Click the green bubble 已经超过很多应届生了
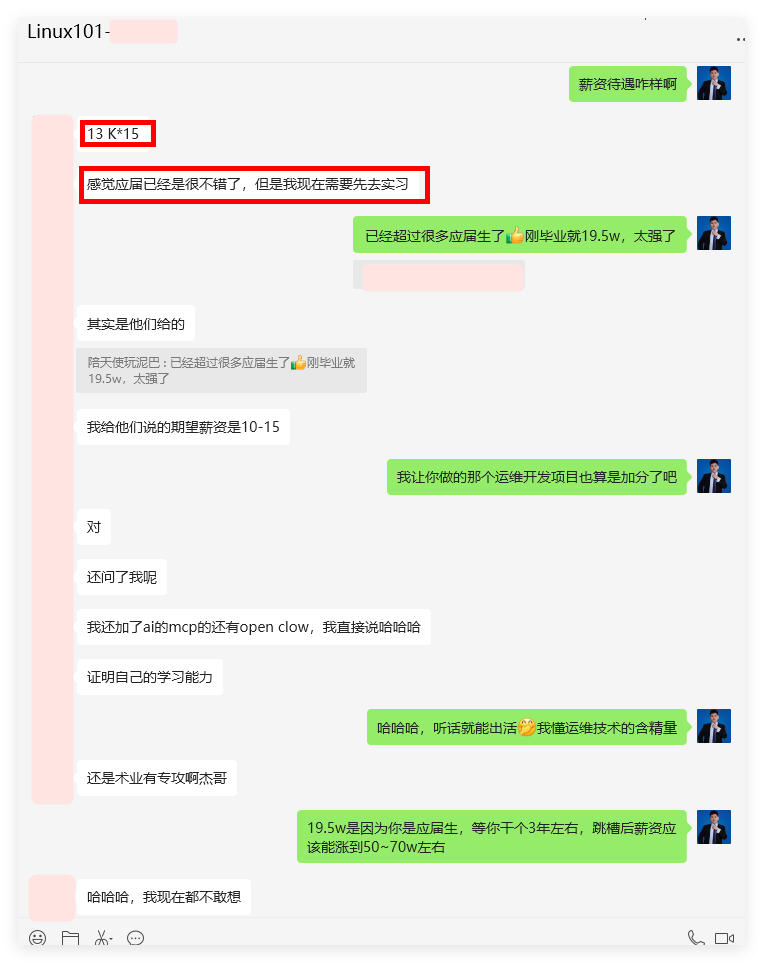This screenshot has height=963, width=763. tap(520, 235)
